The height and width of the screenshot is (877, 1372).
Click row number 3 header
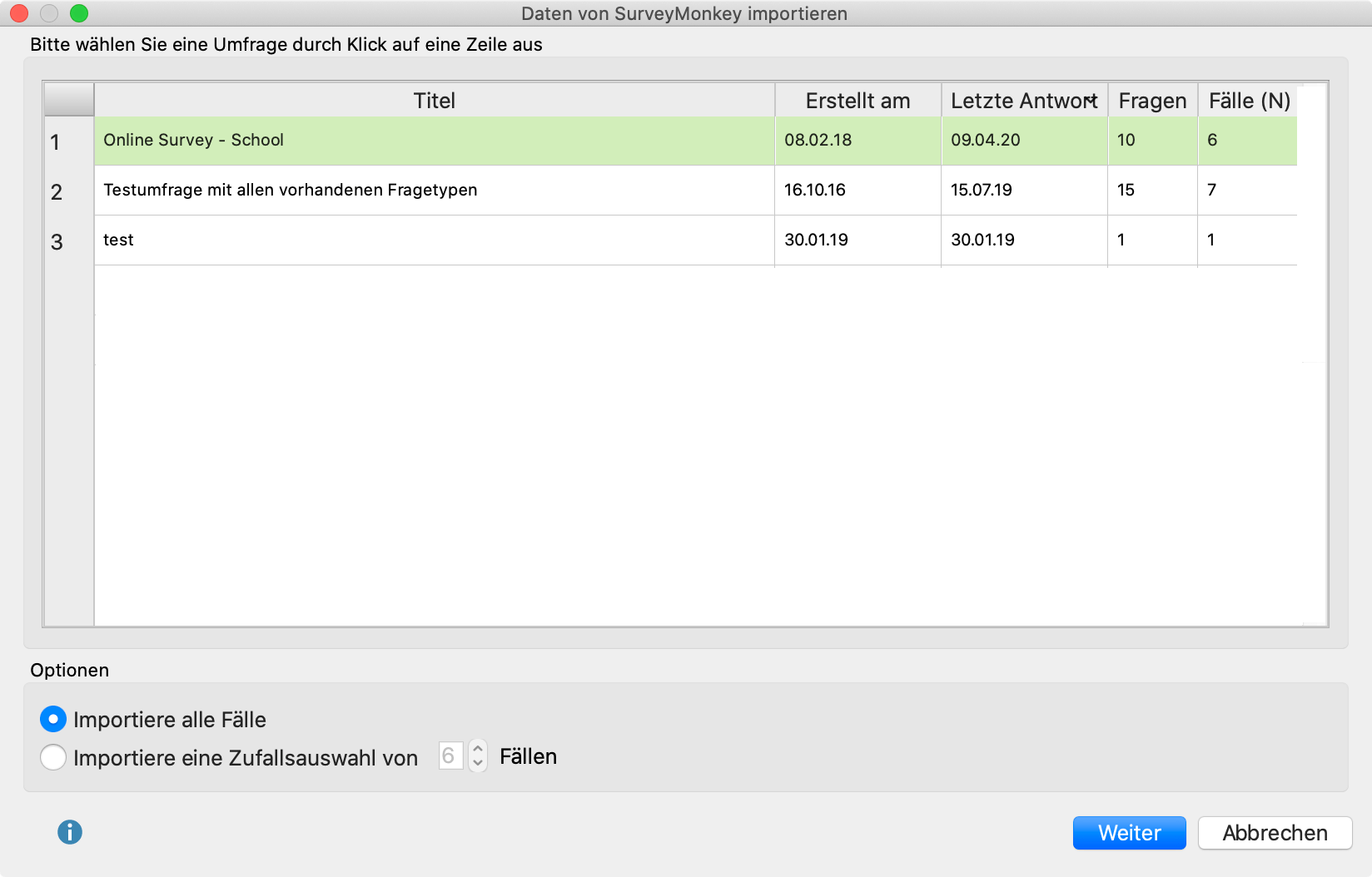click(x=68, y=241)
